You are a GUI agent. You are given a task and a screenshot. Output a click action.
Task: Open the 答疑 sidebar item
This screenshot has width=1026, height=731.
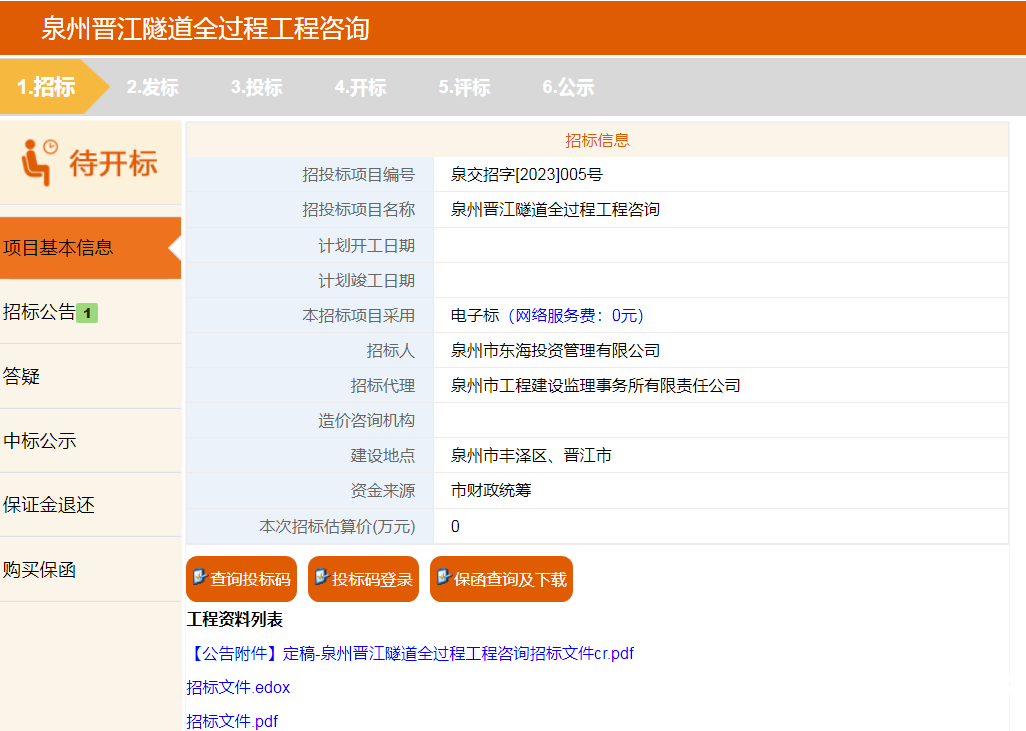point(90,376)
